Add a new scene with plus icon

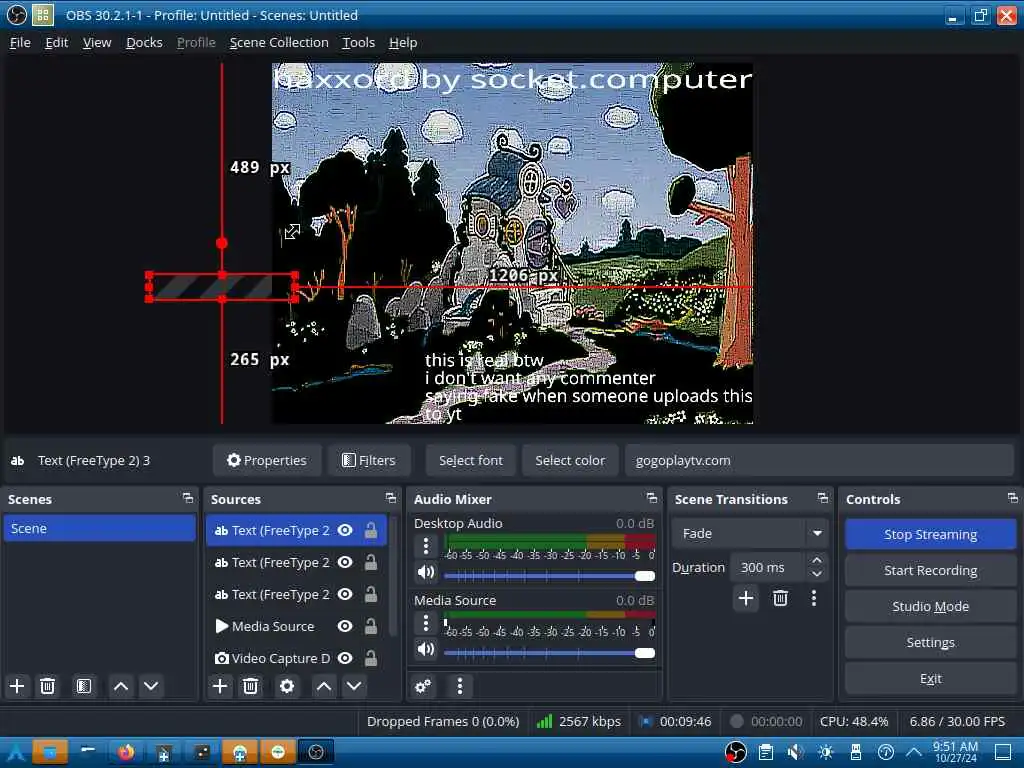[x=18, y=686]
